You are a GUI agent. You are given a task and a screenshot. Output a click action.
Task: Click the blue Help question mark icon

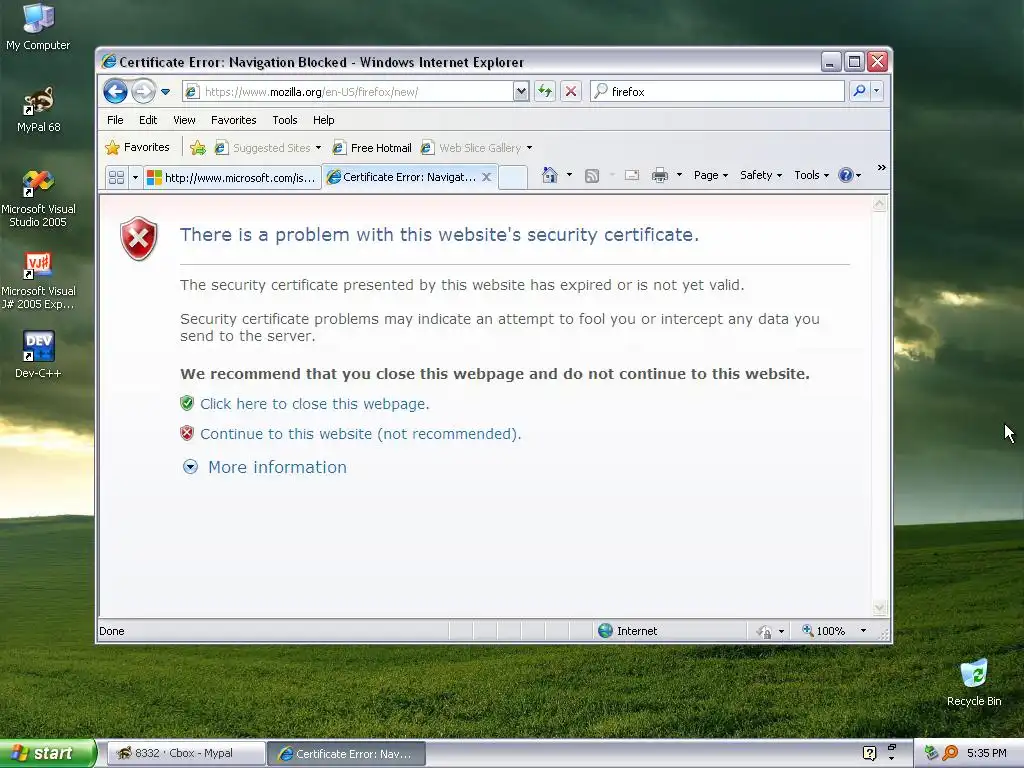[x=846, y=175]
